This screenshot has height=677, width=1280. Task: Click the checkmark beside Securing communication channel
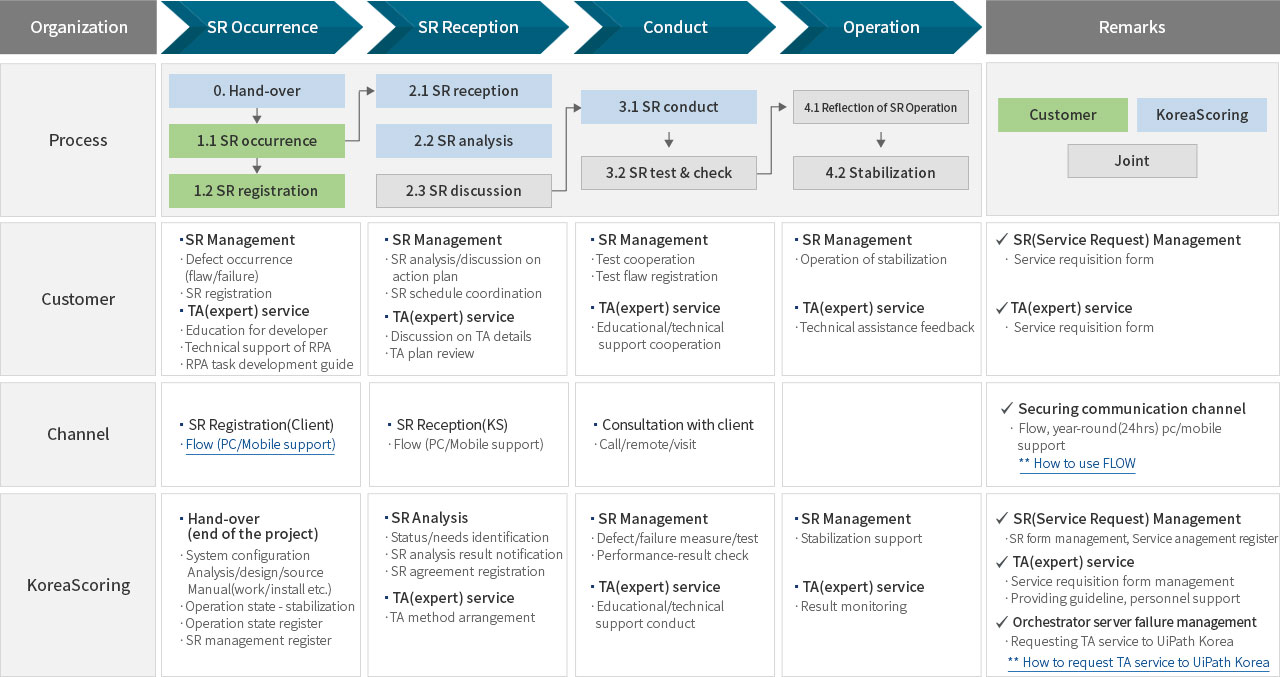pos(1007,408)
